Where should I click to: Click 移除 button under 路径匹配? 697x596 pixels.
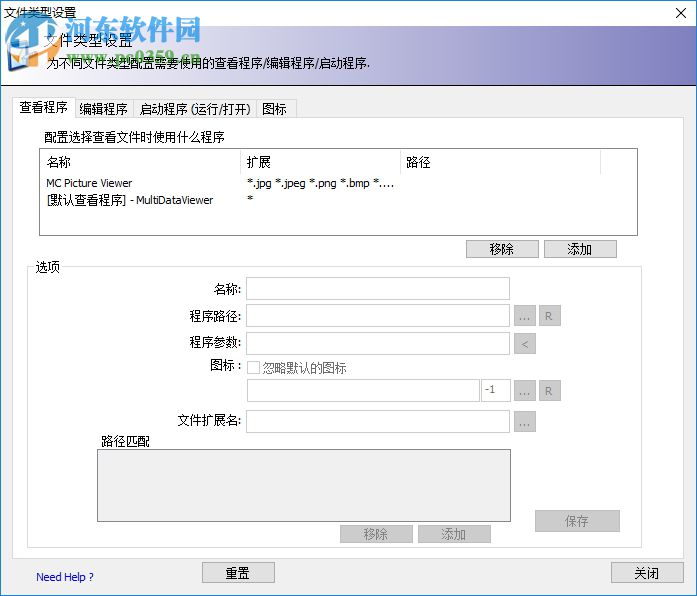pyautogui.click(x=376, y=534)
